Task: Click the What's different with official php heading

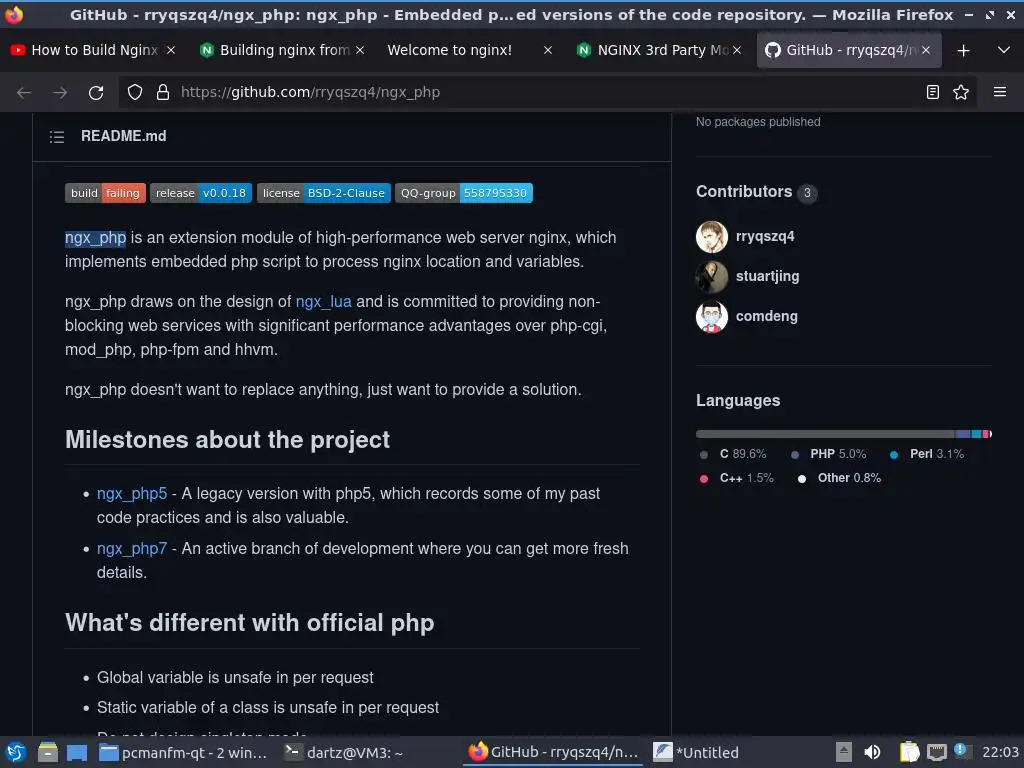Action: (249, 623)
